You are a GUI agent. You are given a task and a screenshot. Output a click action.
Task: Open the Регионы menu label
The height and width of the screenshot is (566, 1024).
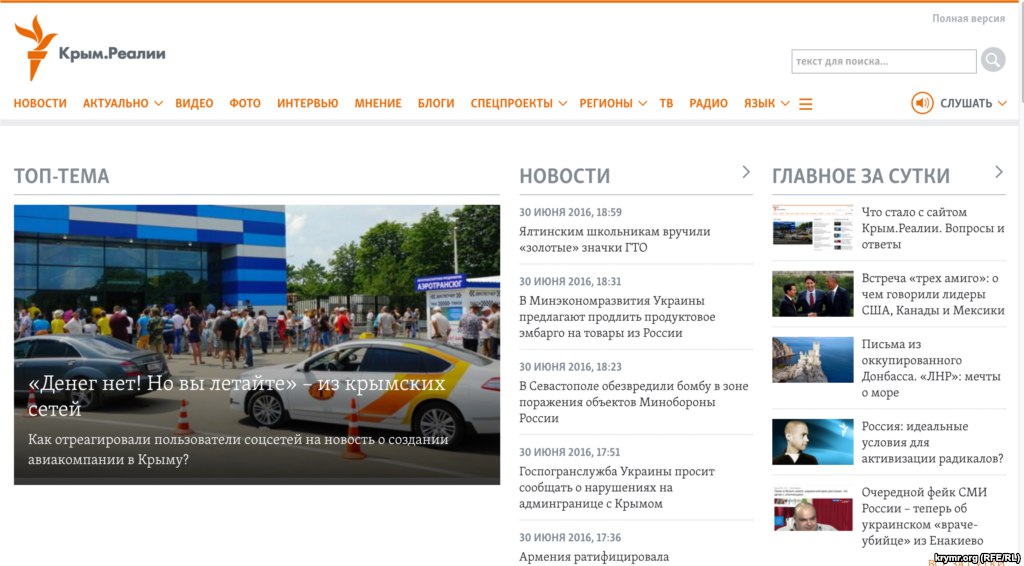606,103
